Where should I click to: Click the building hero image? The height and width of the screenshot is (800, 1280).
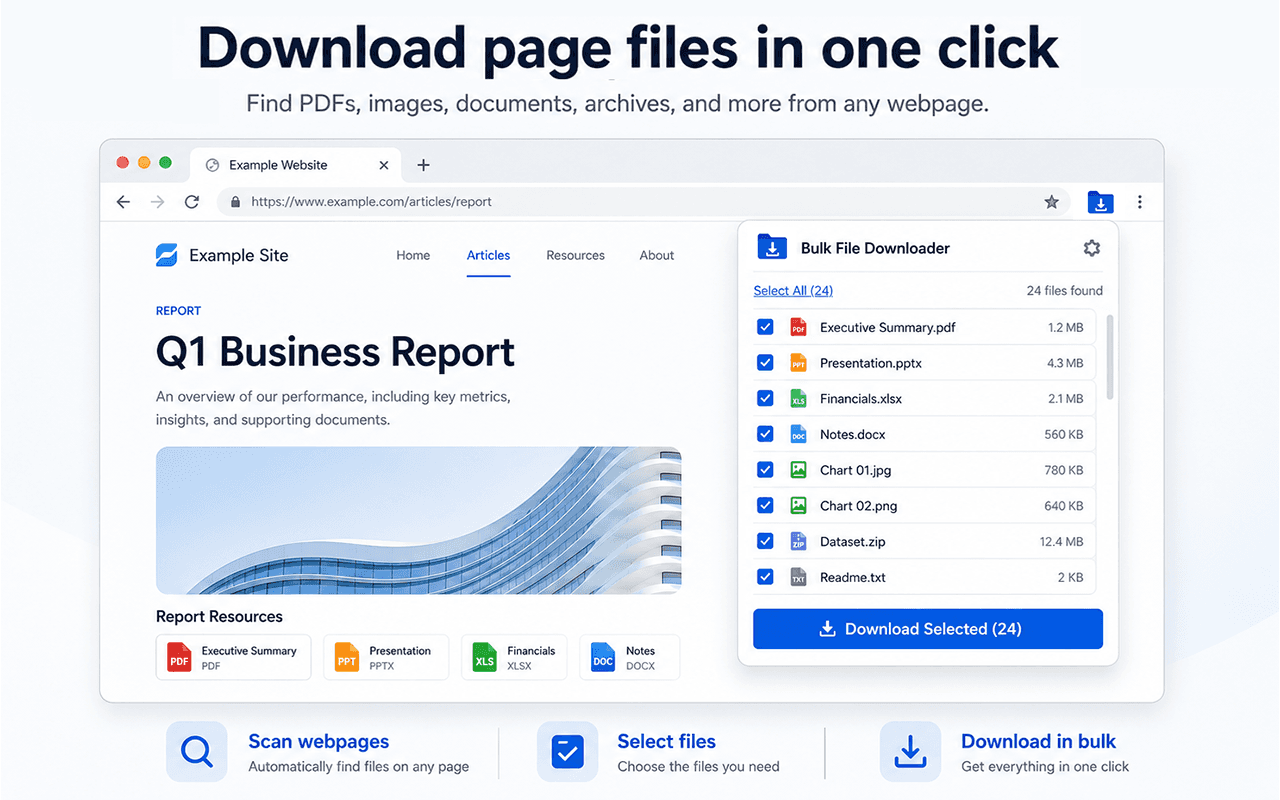pyautogui.click(x=418, y=520)
